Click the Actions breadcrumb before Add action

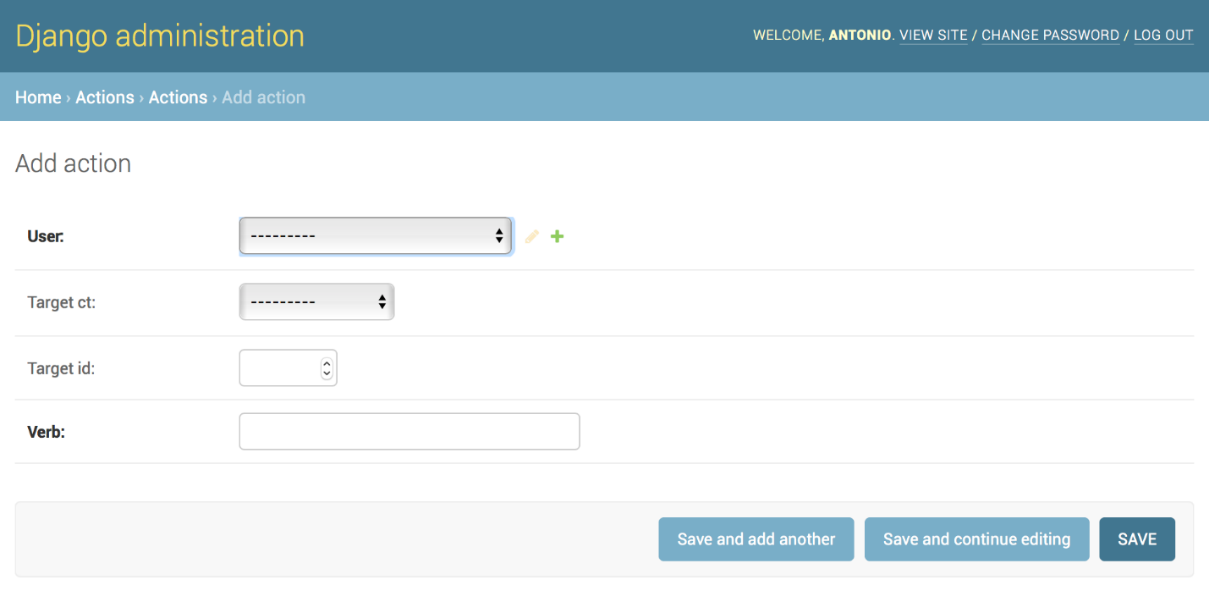[178, 97]
